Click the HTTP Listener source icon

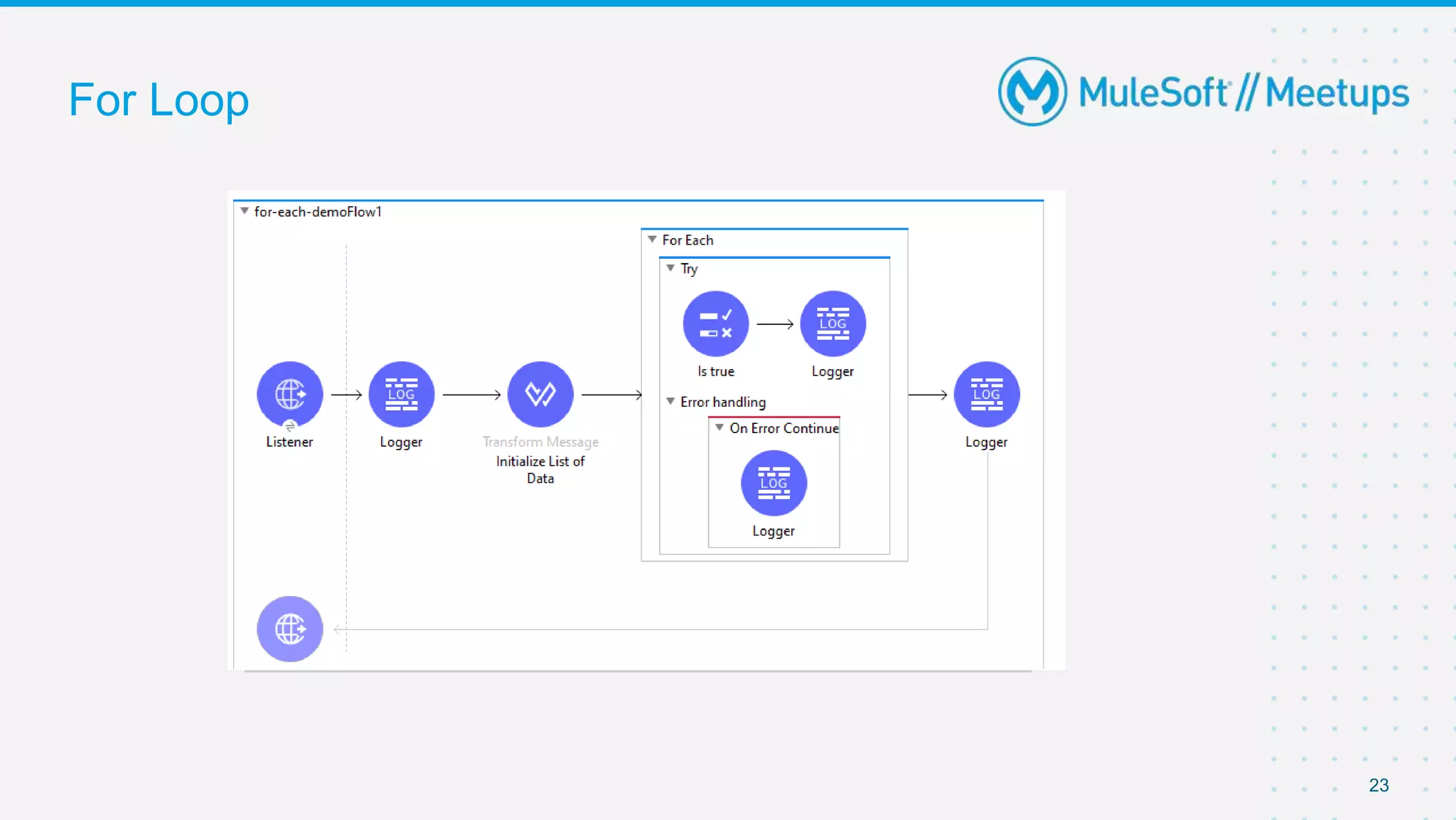289,394
